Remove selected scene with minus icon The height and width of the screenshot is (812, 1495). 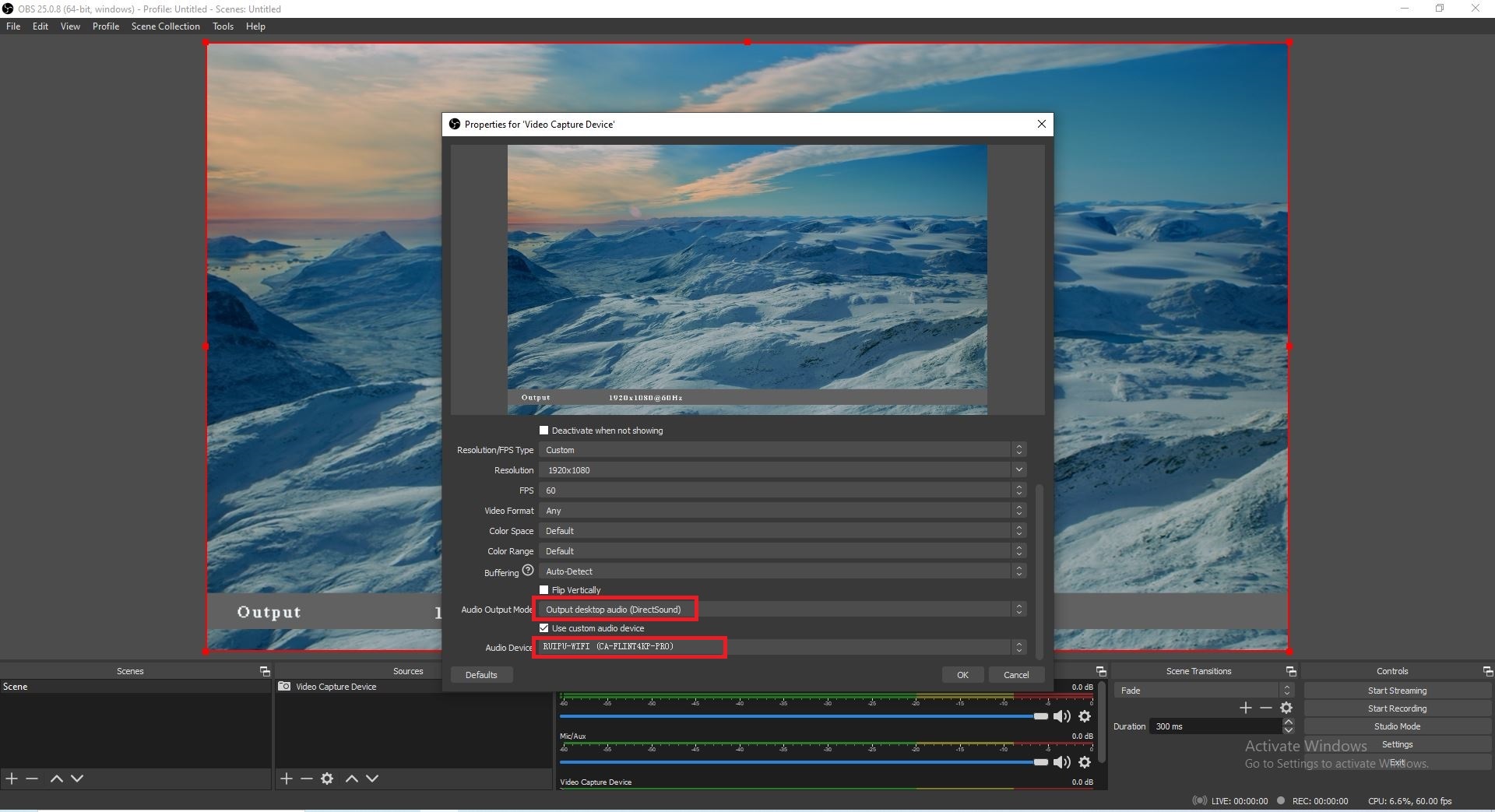tap(32, 779)
